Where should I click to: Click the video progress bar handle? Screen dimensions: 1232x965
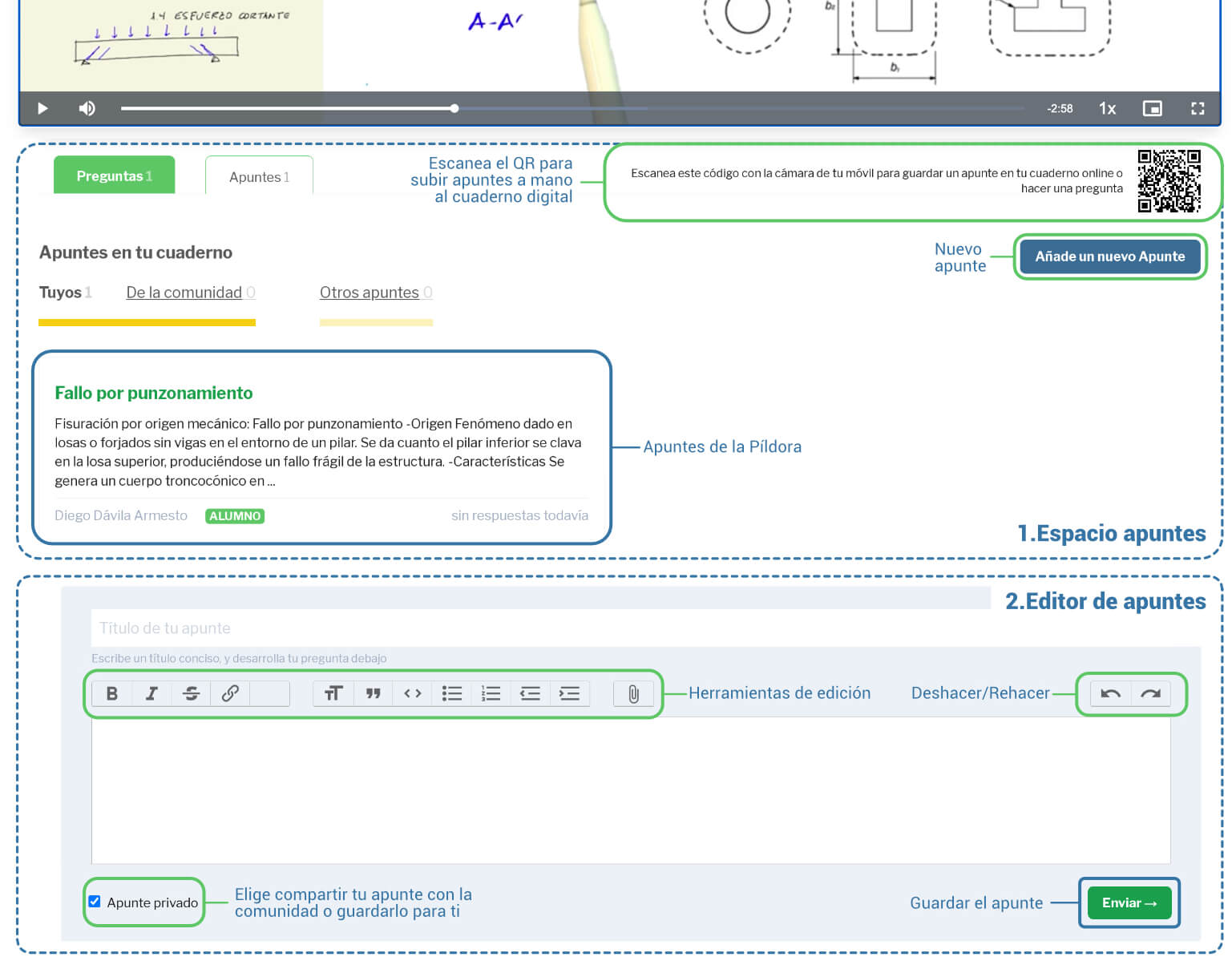point(454,108)
